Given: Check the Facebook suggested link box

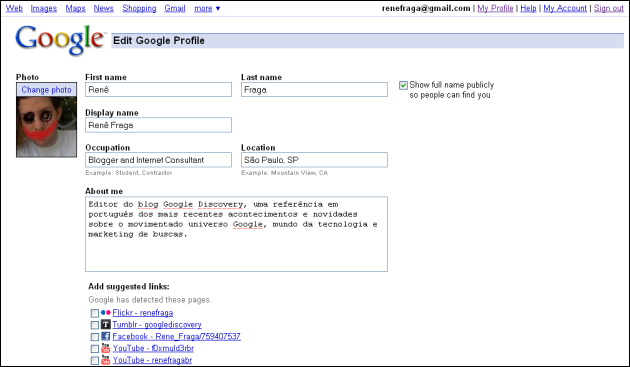Looking at the screenshot, I should [x=94, y=336].
